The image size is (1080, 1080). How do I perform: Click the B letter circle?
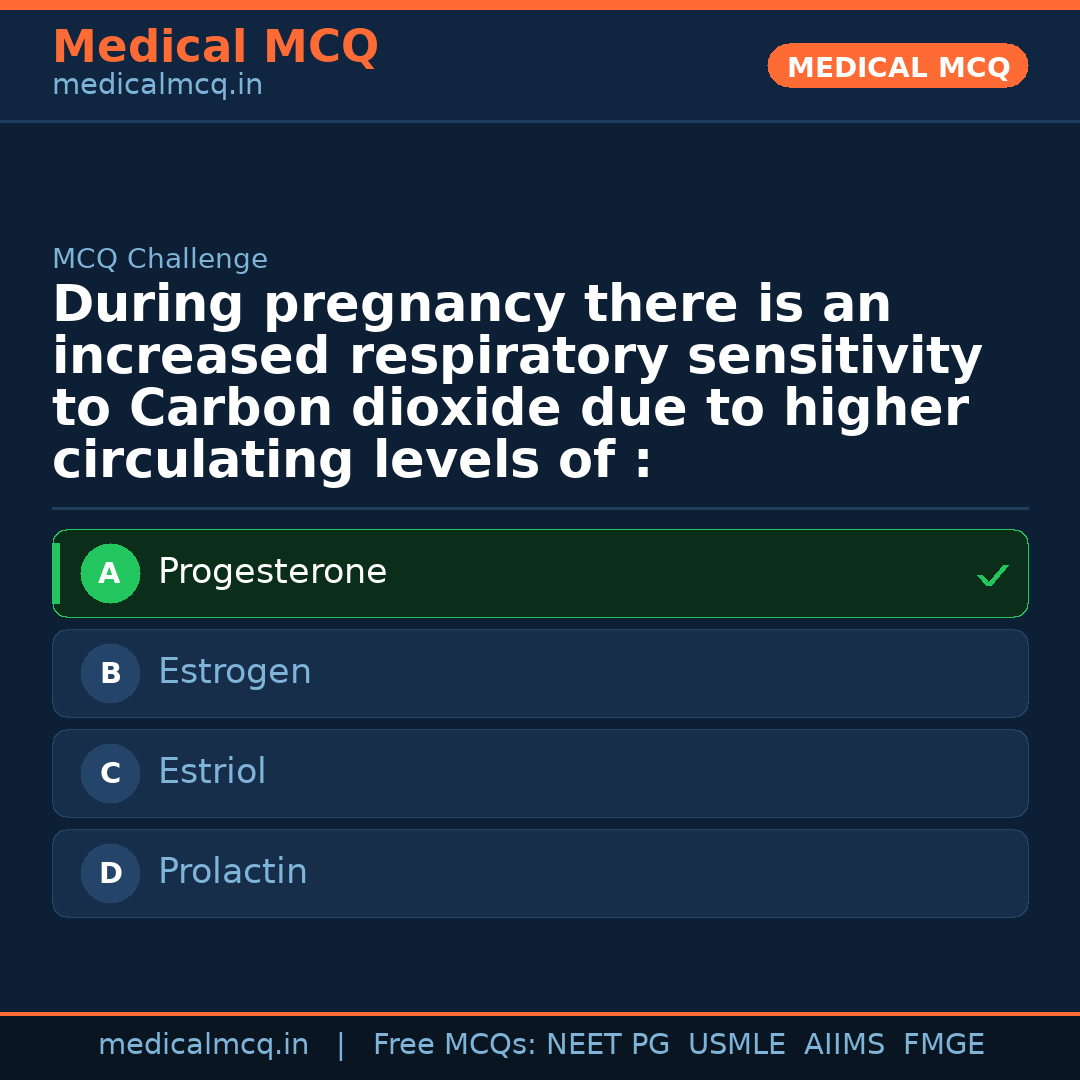(110, 674)
